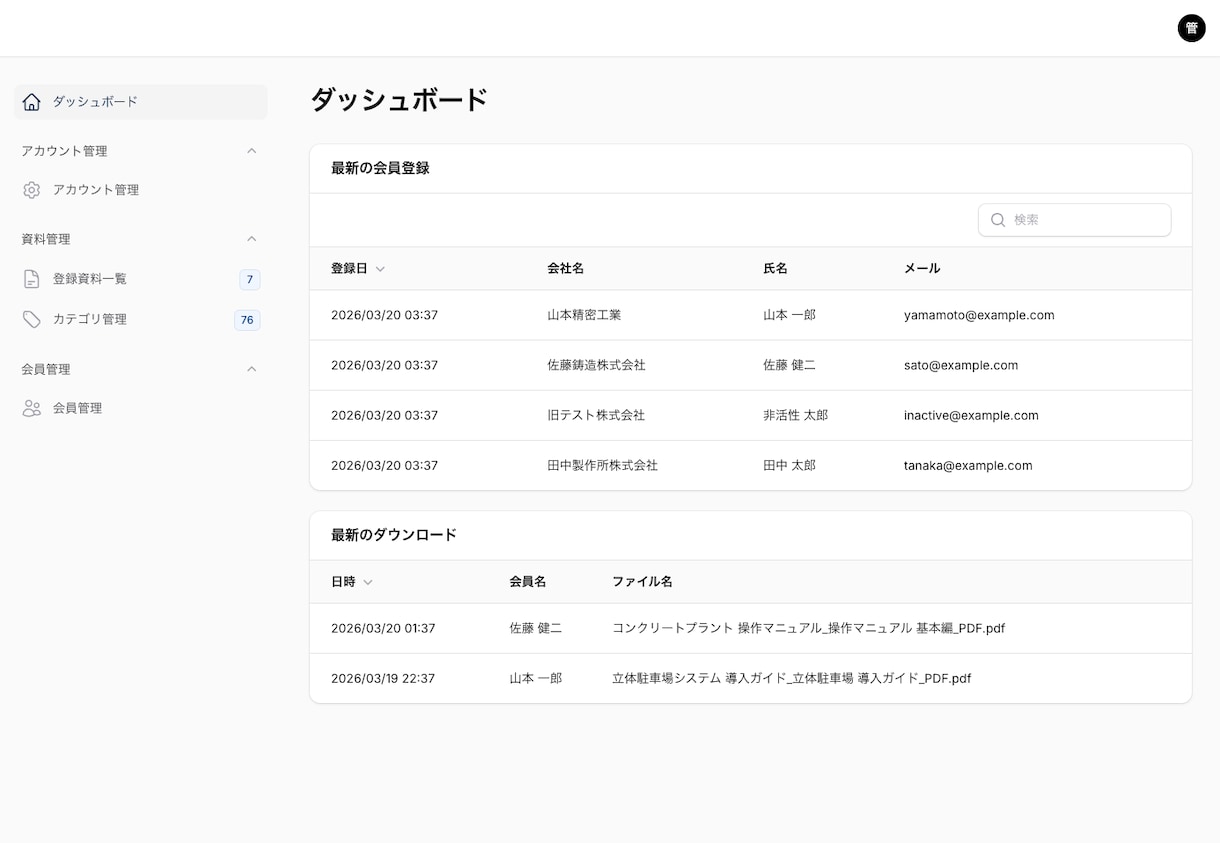Viewport: 1220px width, 843px height.
Task: Click the 田中 太郎 name cell
Action: coord(789,465)
